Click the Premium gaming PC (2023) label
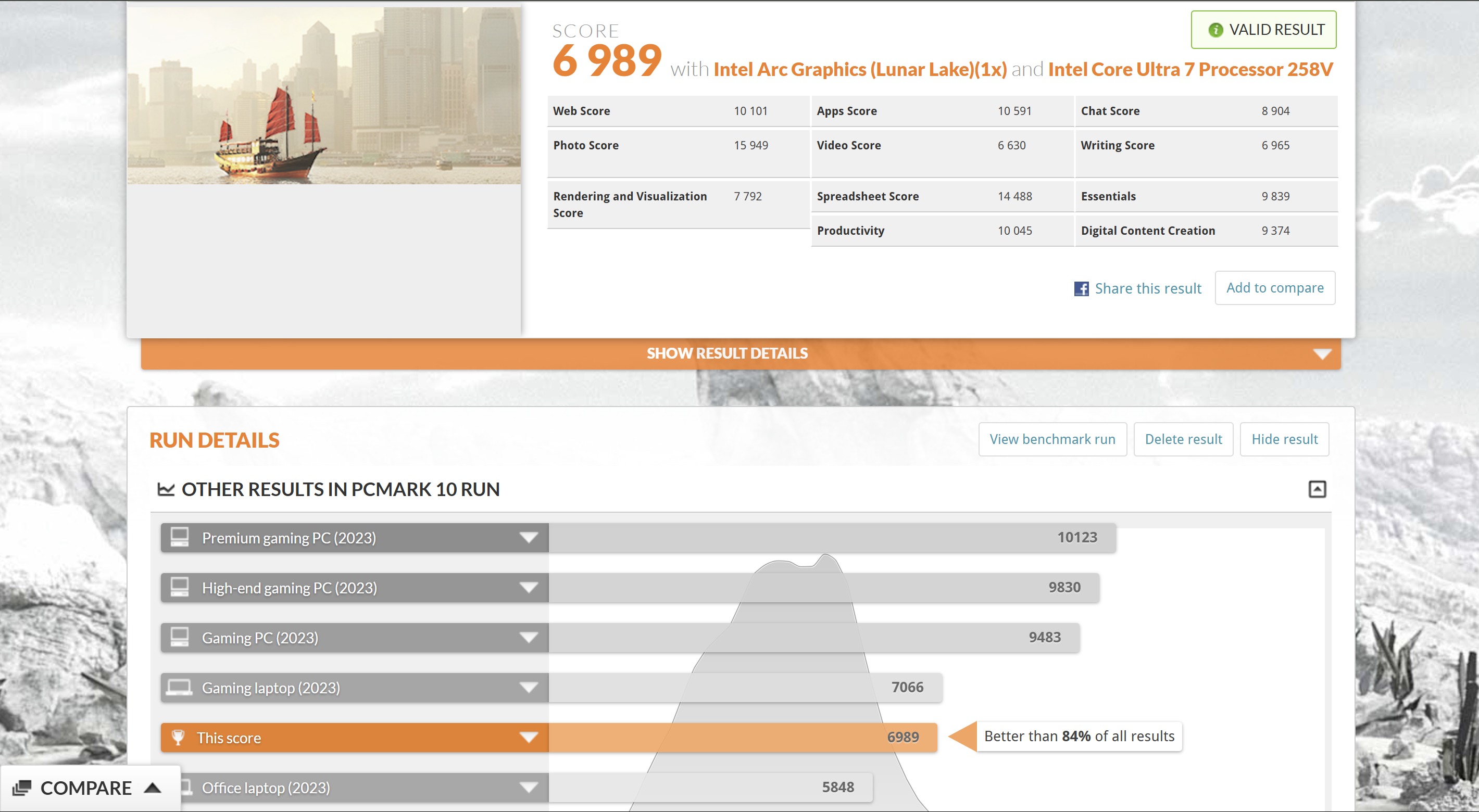This screenshot has height=812, width=1479. point(289,538)
